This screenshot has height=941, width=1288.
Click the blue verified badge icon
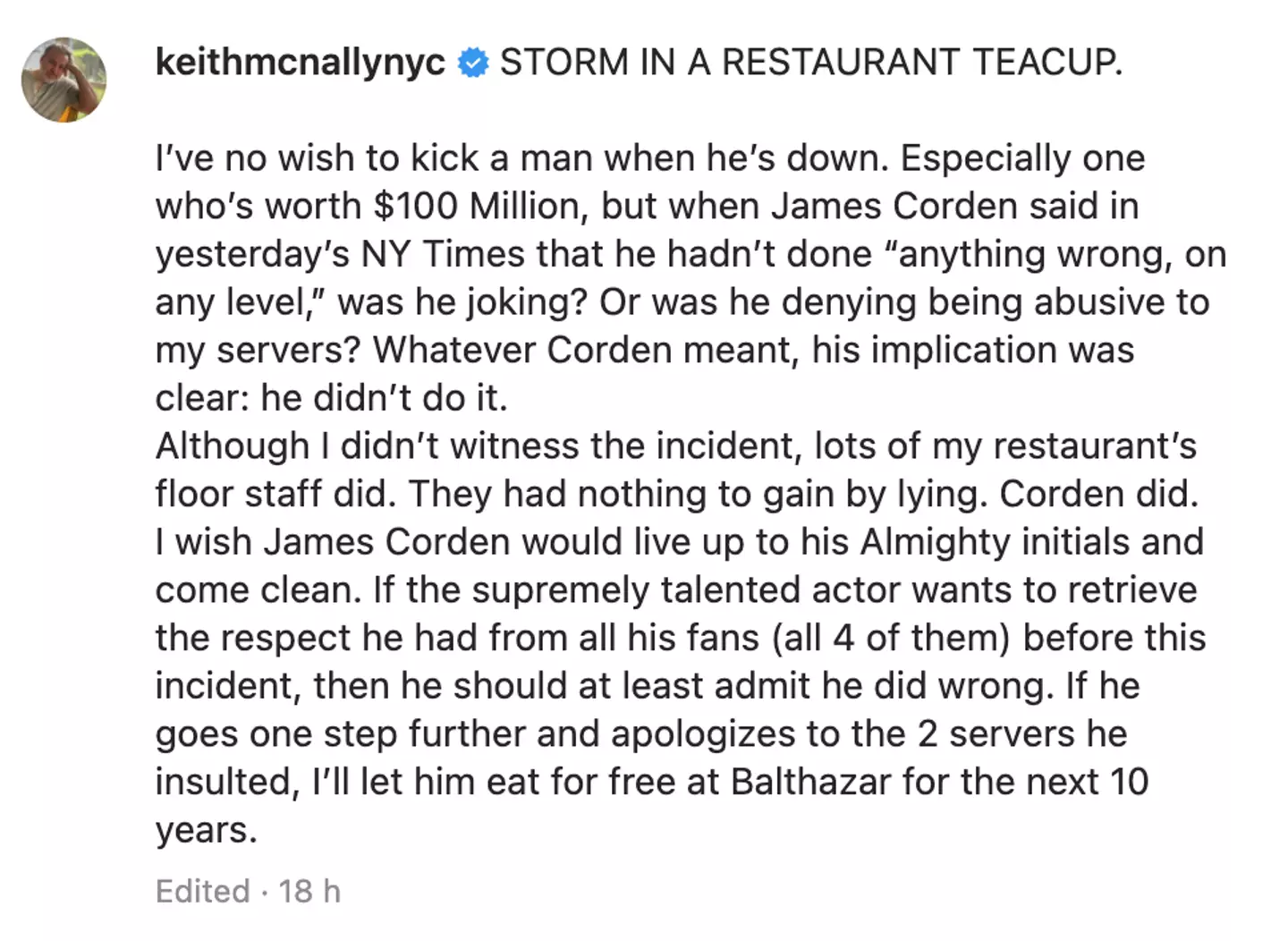[473, 63]
